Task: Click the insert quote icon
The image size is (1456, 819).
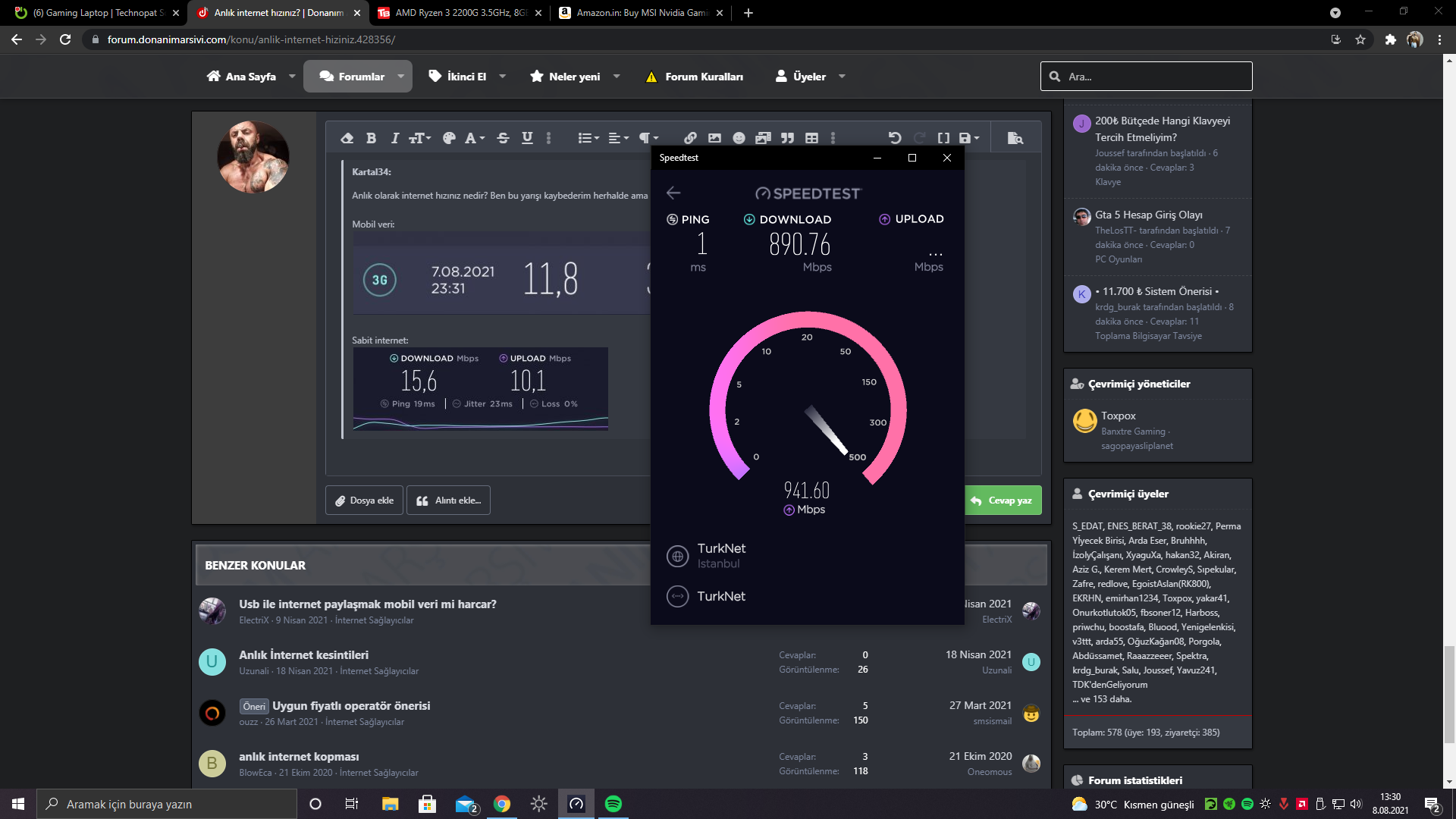Action: click(788, 138)
